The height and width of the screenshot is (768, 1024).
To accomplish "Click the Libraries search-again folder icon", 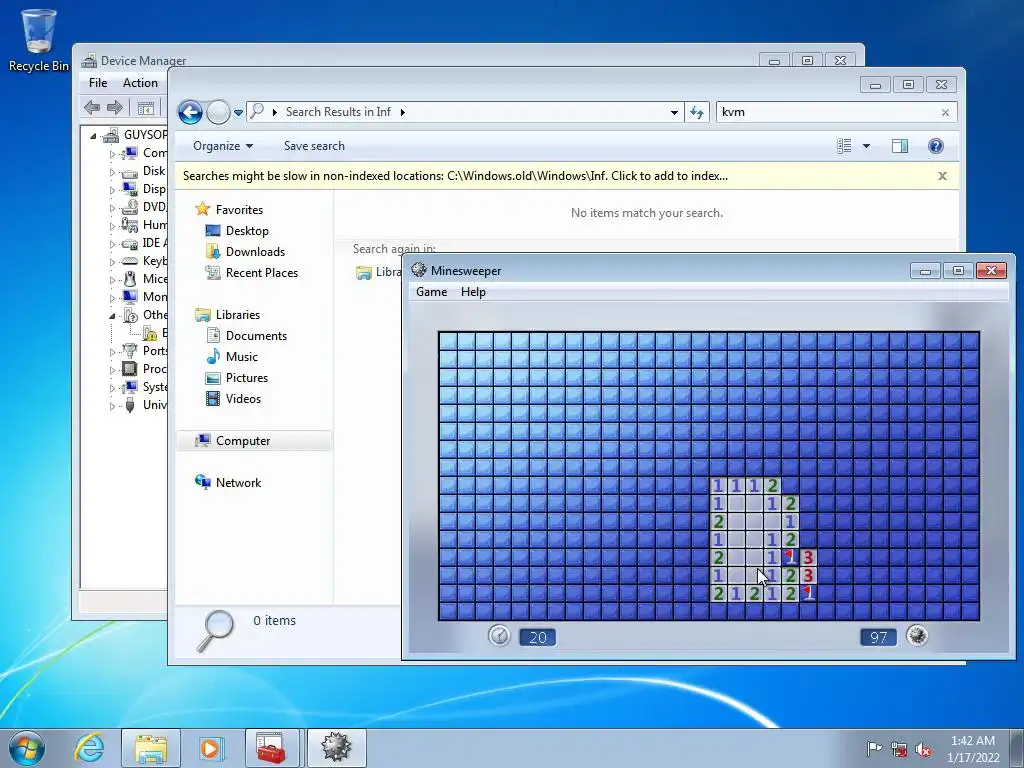I will [x=364, y=273].
